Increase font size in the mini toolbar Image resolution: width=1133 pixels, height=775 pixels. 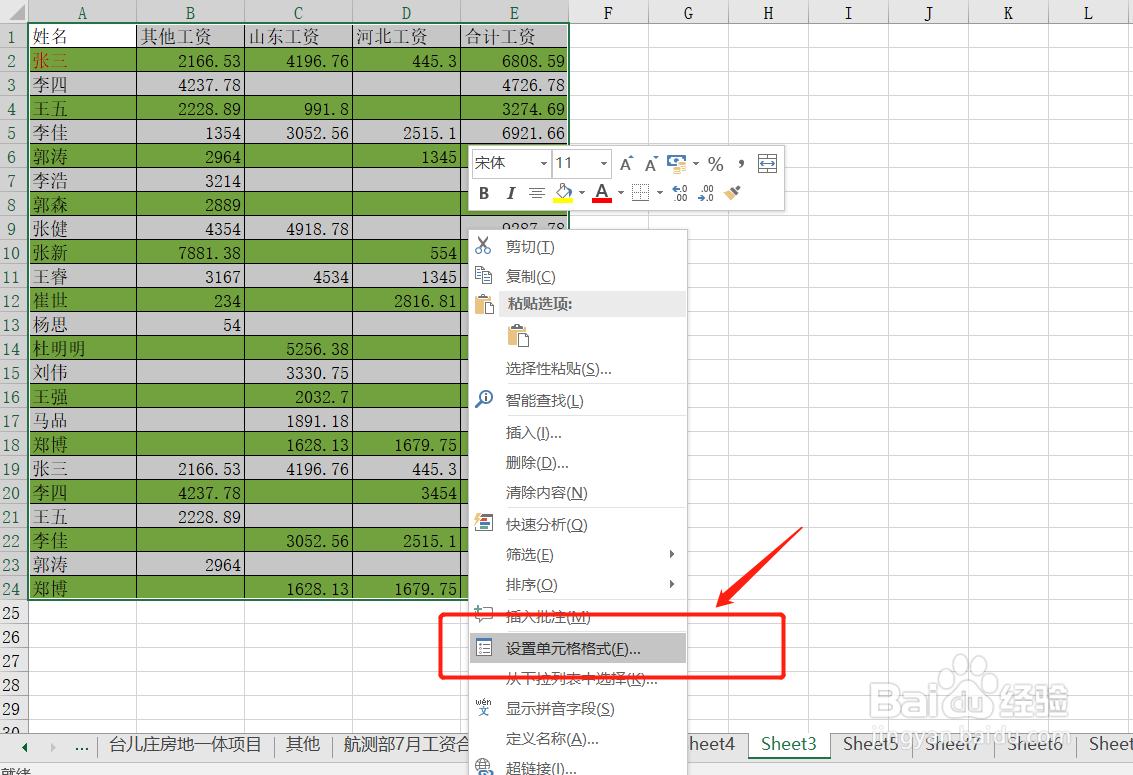coord(626,164)
